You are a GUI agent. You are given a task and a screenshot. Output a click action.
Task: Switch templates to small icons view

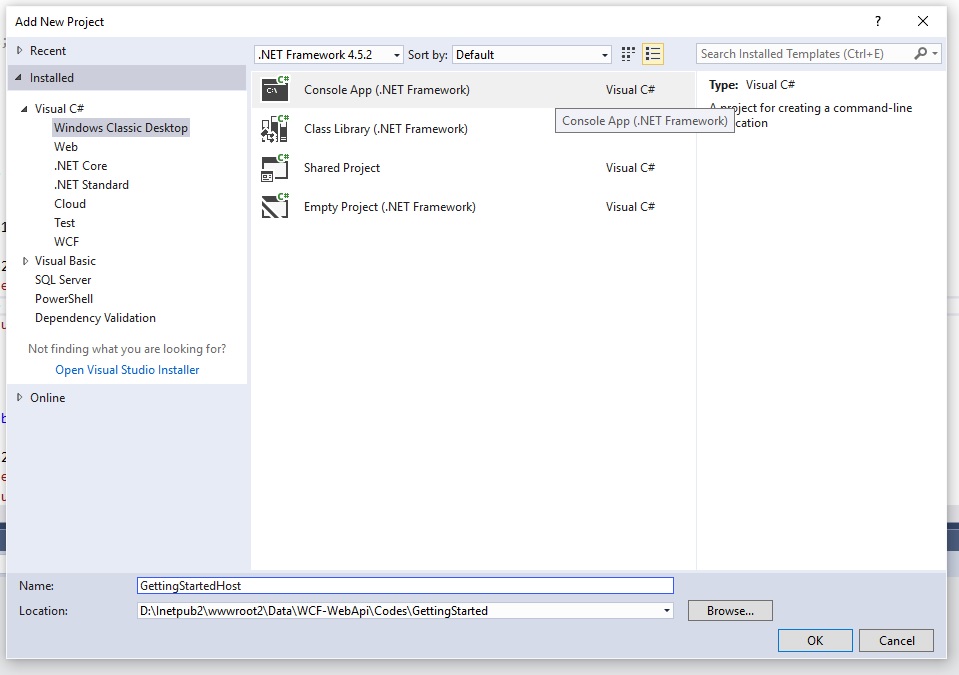(x=628, y=54)
